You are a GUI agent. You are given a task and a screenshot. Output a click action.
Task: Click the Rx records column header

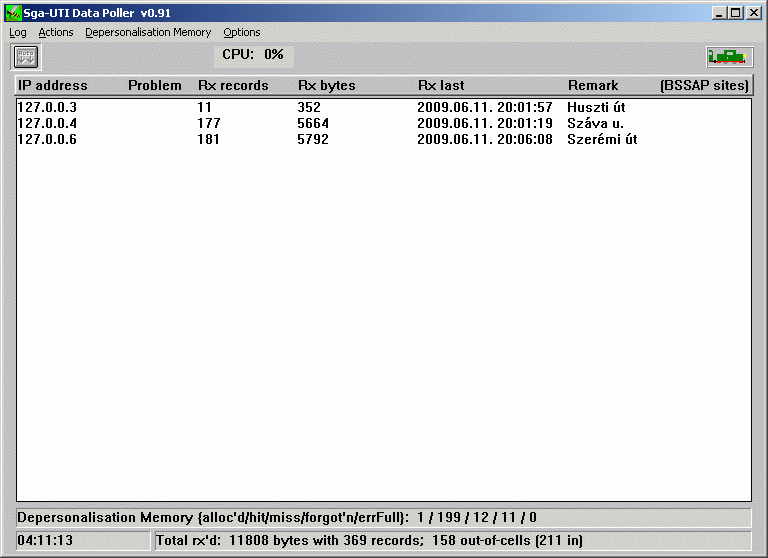[233, 86]
